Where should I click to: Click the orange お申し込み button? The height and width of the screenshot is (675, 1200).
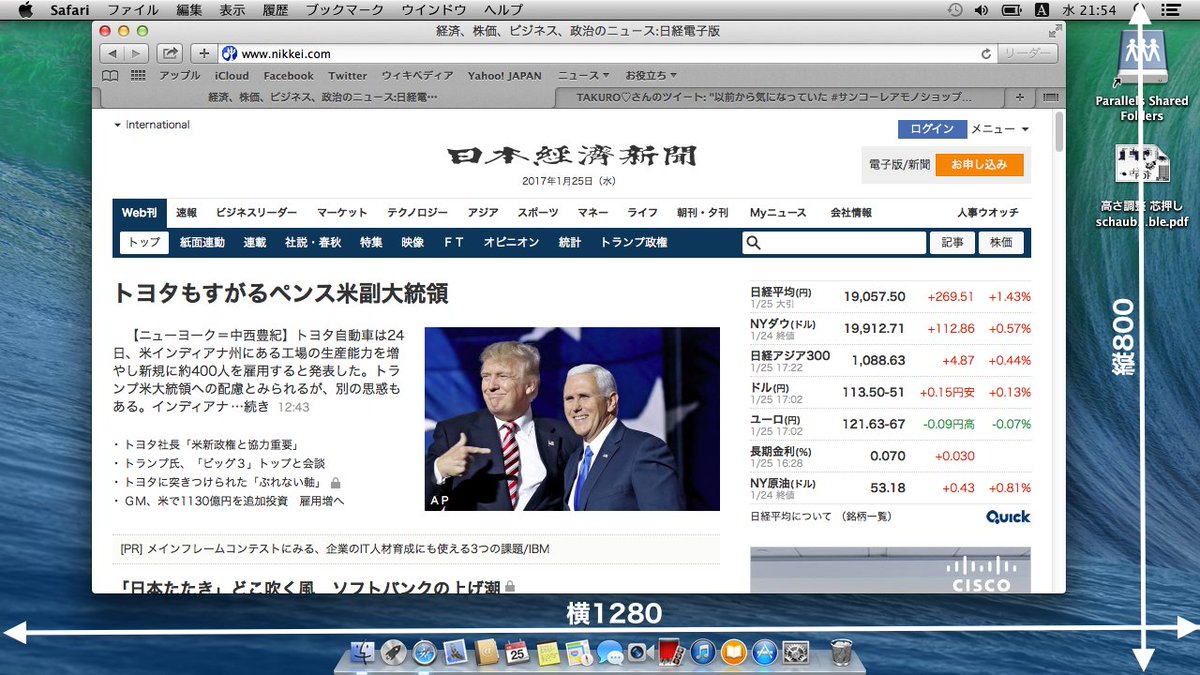[x=979, y=164]
